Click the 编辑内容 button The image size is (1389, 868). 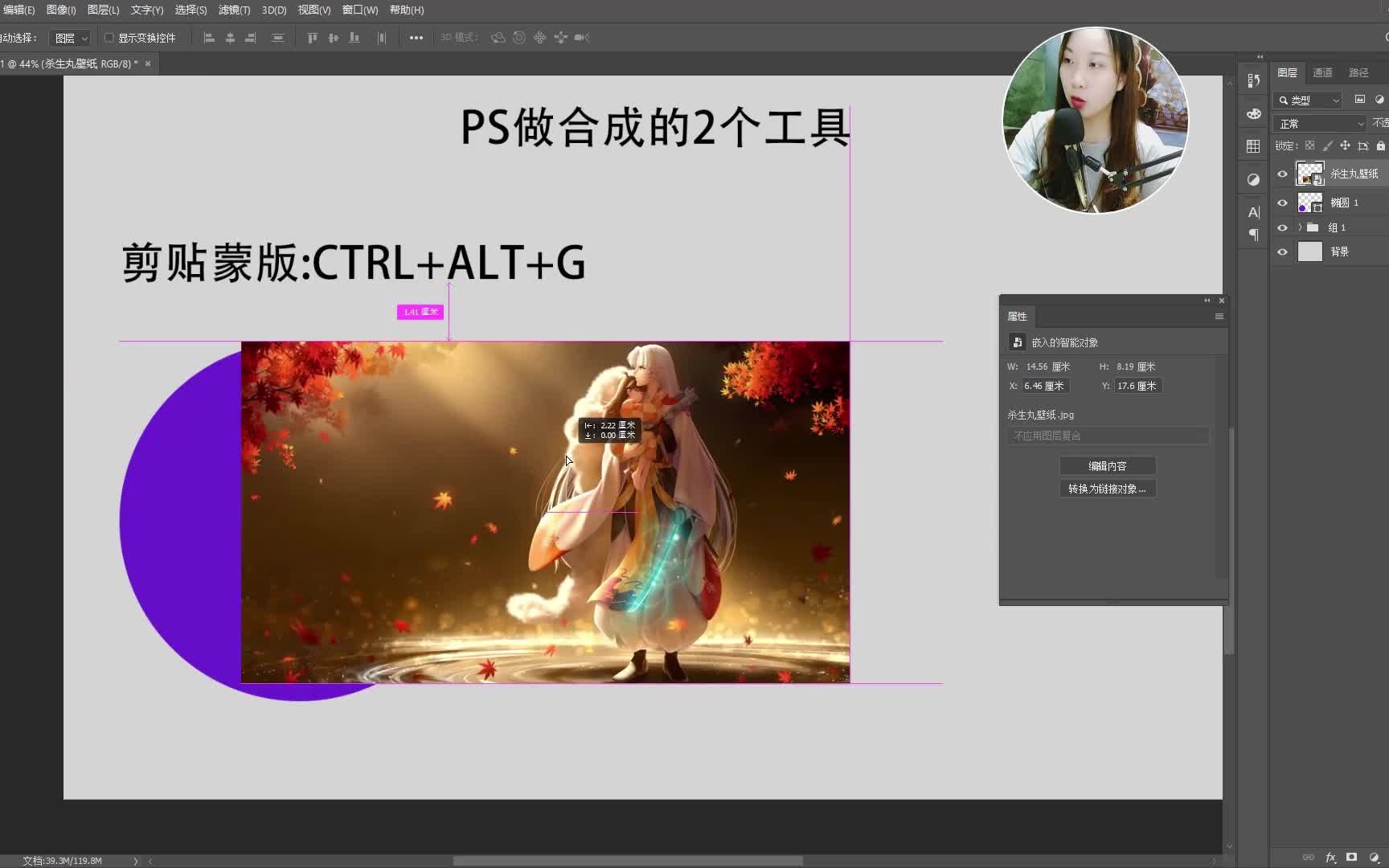[1107, 465]
